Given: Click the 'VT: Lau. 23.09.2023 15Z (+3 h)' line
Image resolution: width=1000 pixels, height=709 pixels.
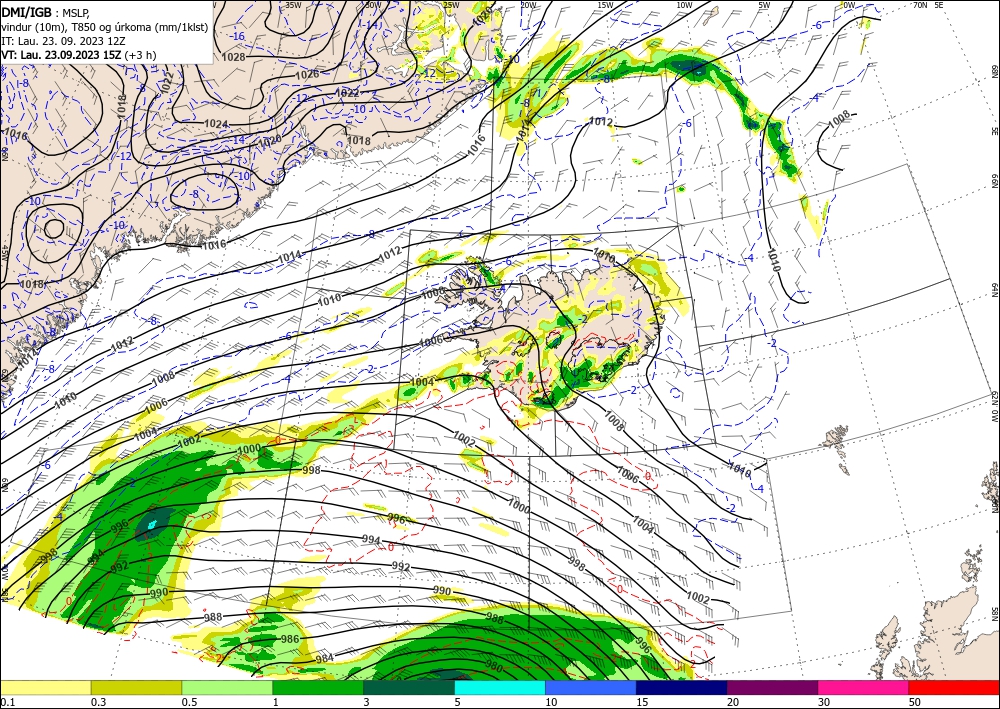Looking at the screenshot, I should click(78, 55).
